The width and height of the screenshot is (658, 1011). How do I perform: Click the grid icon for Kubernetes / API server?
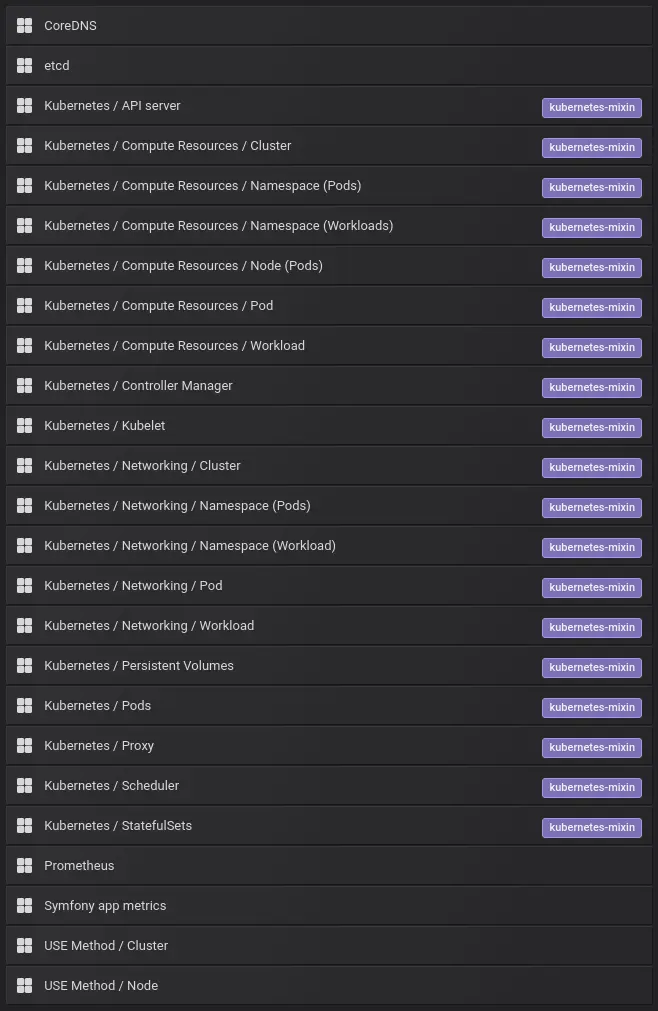coord(24,105)
